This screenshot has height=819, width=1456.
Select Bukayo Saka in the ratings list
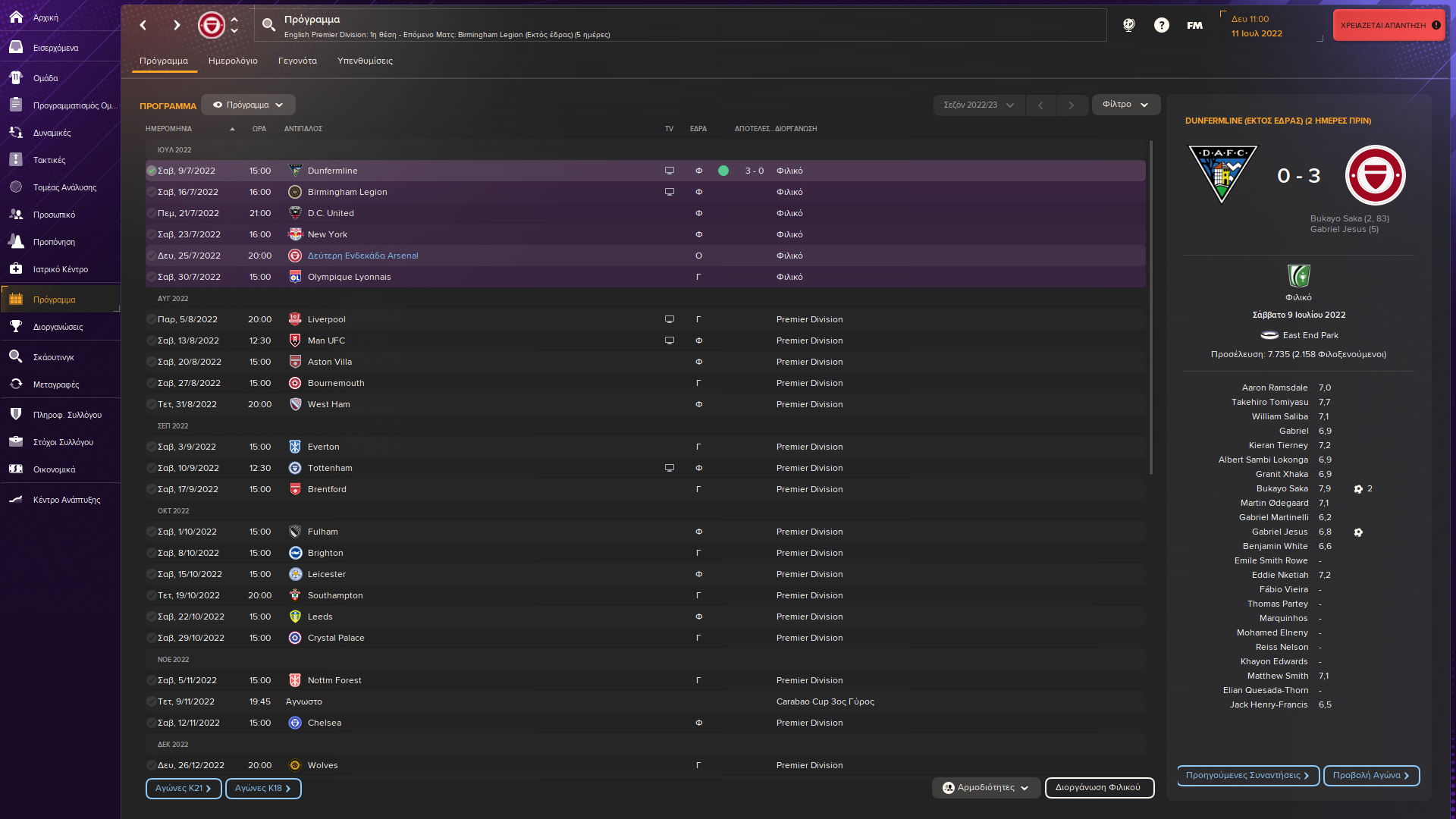[x=1282, y=488]
